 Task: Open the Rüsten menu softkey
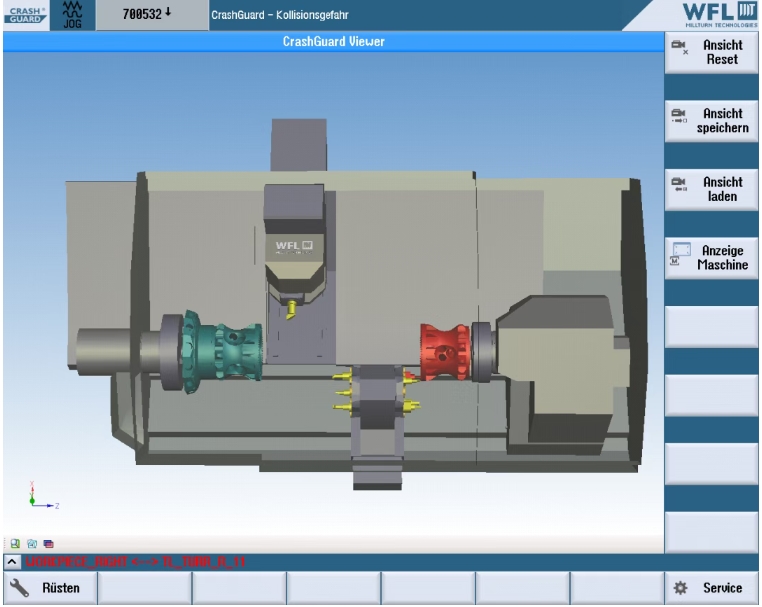point(50,588)
